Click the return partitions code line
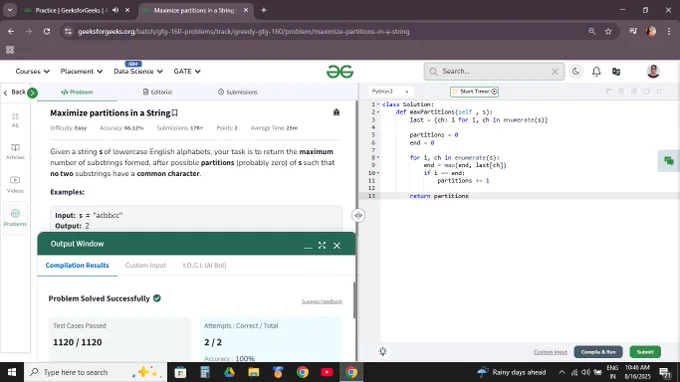 click(438, 196)
